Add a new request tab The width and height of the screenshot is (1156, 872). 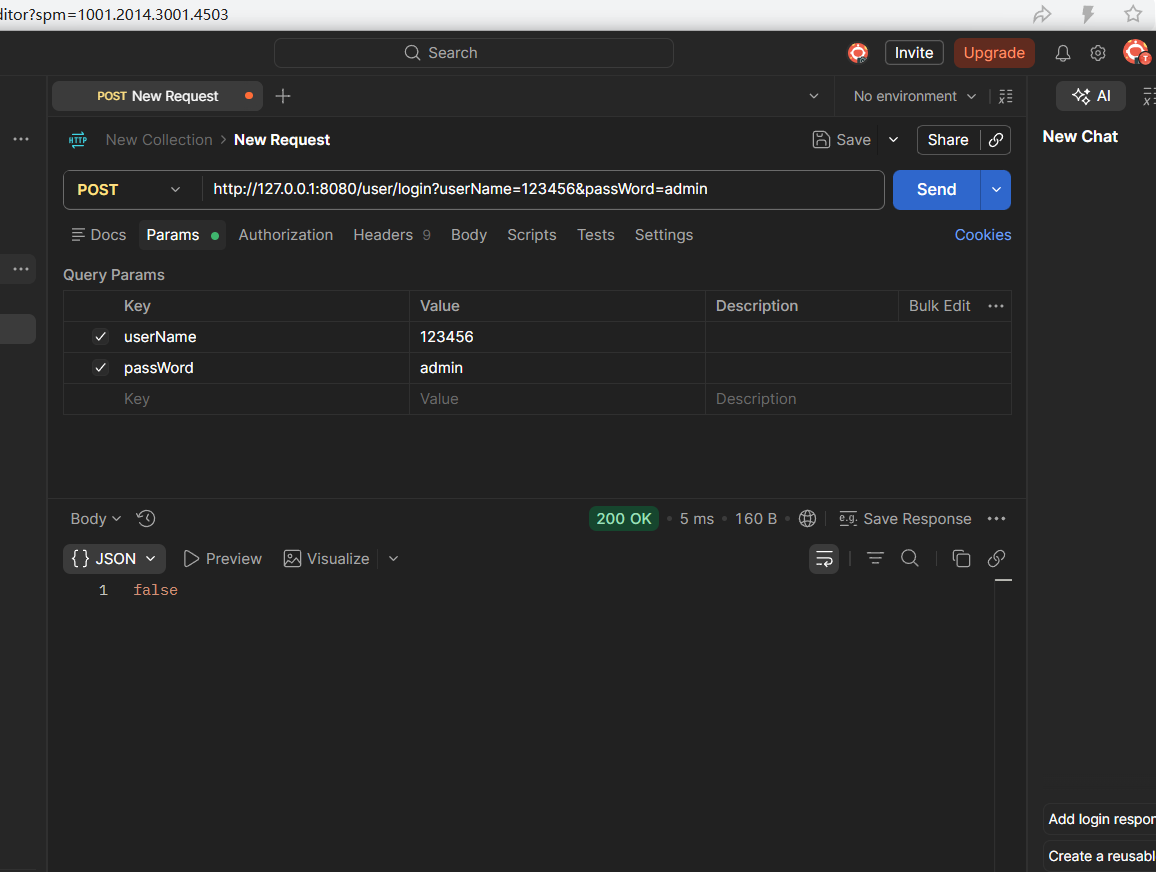tap(283, 97)
